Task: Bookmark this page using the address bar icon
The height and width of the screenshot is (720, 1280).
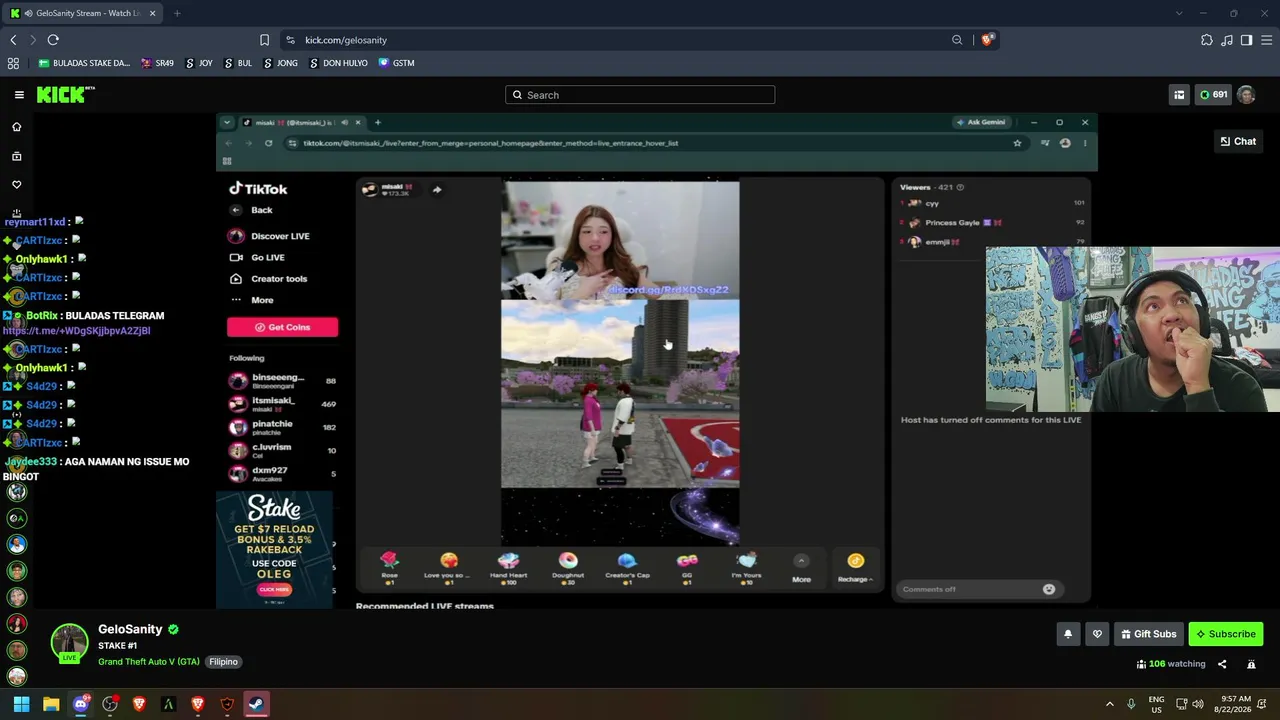Action: pyautogui.click(x=264, y=40)
